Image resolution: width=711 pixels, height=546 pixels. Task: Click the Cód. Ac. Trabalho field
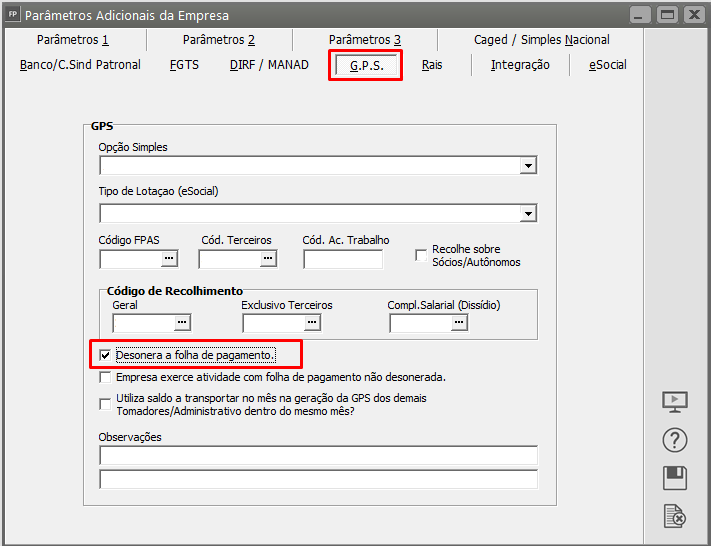[x=343, y=259]
